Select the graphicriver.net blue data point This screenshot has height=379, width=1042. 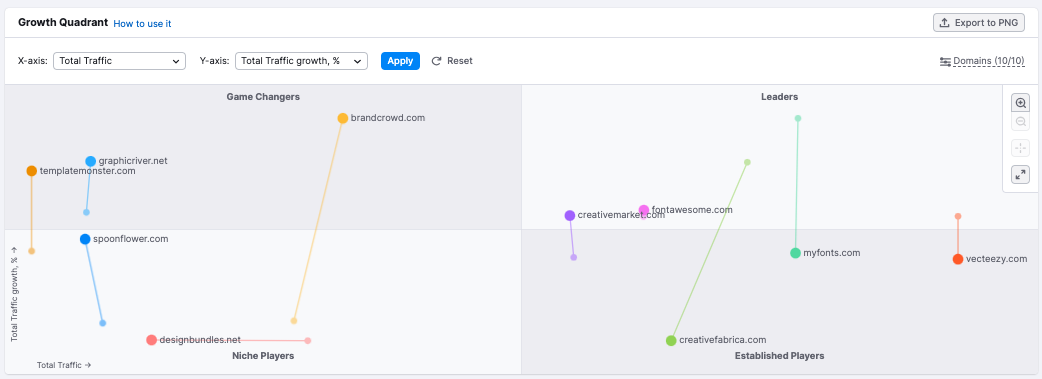click(90, 161)
